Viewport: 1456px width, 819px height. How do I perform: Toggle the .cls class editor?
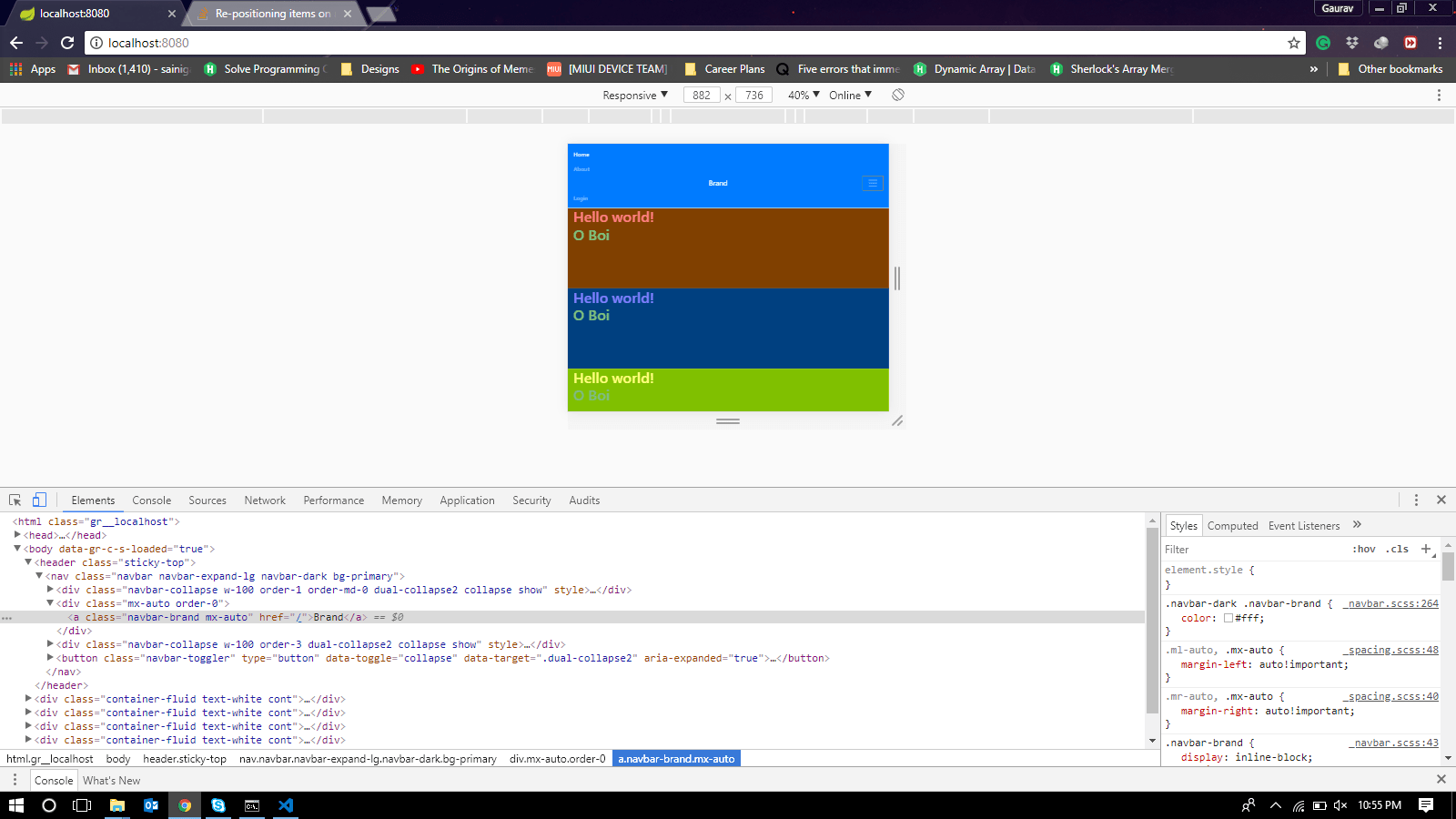click(1397, 549)
